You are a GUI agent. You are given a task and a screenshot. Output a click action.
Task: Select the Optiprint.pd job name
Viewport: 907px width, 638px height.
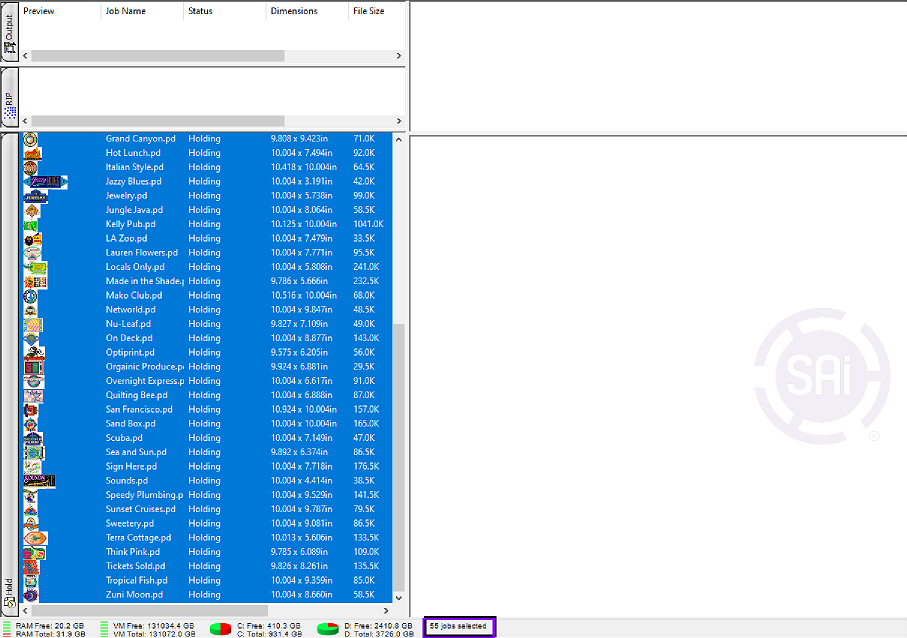[x=130, y=352]
